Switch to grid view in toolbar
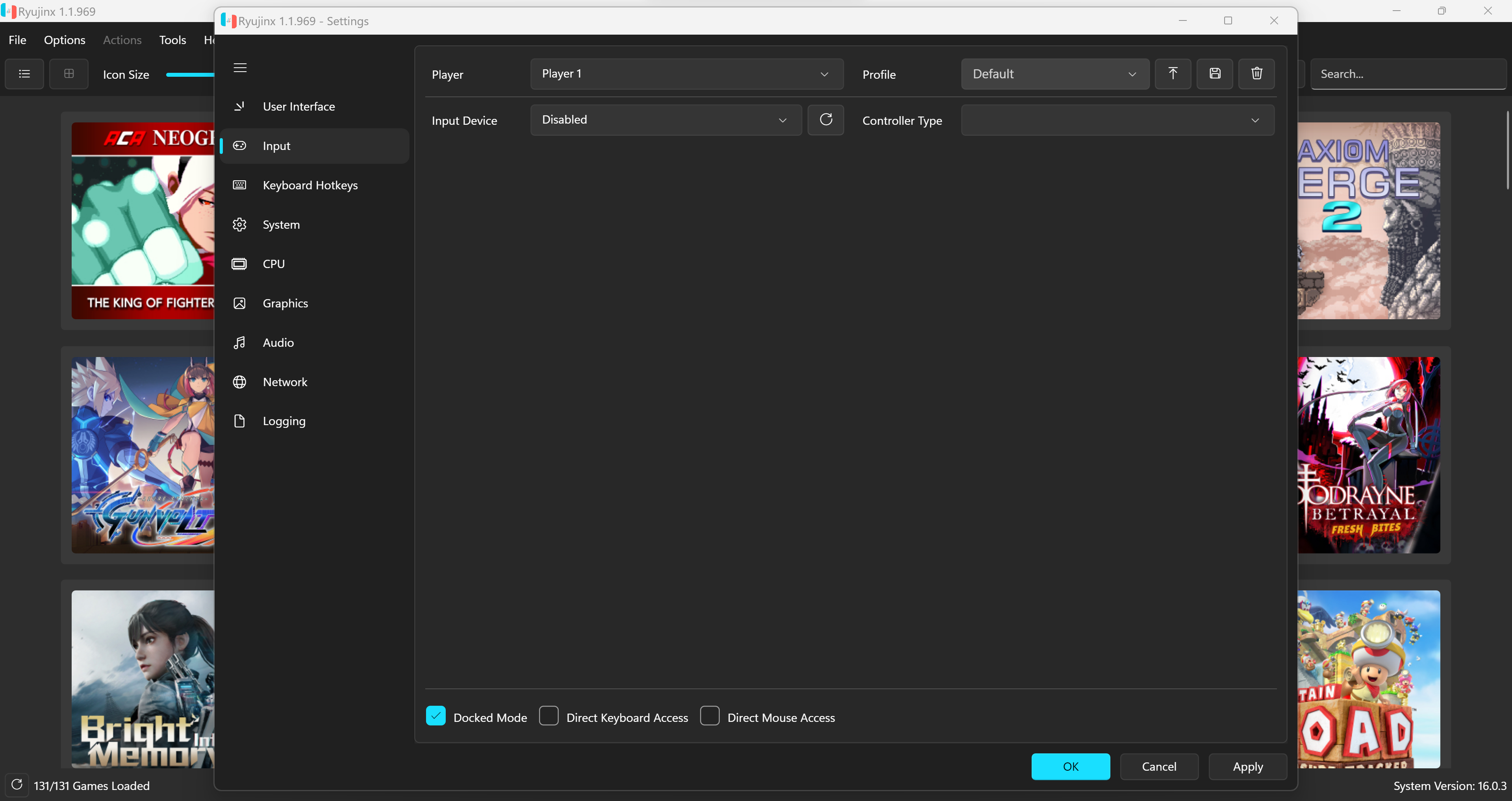 point(69,74)
